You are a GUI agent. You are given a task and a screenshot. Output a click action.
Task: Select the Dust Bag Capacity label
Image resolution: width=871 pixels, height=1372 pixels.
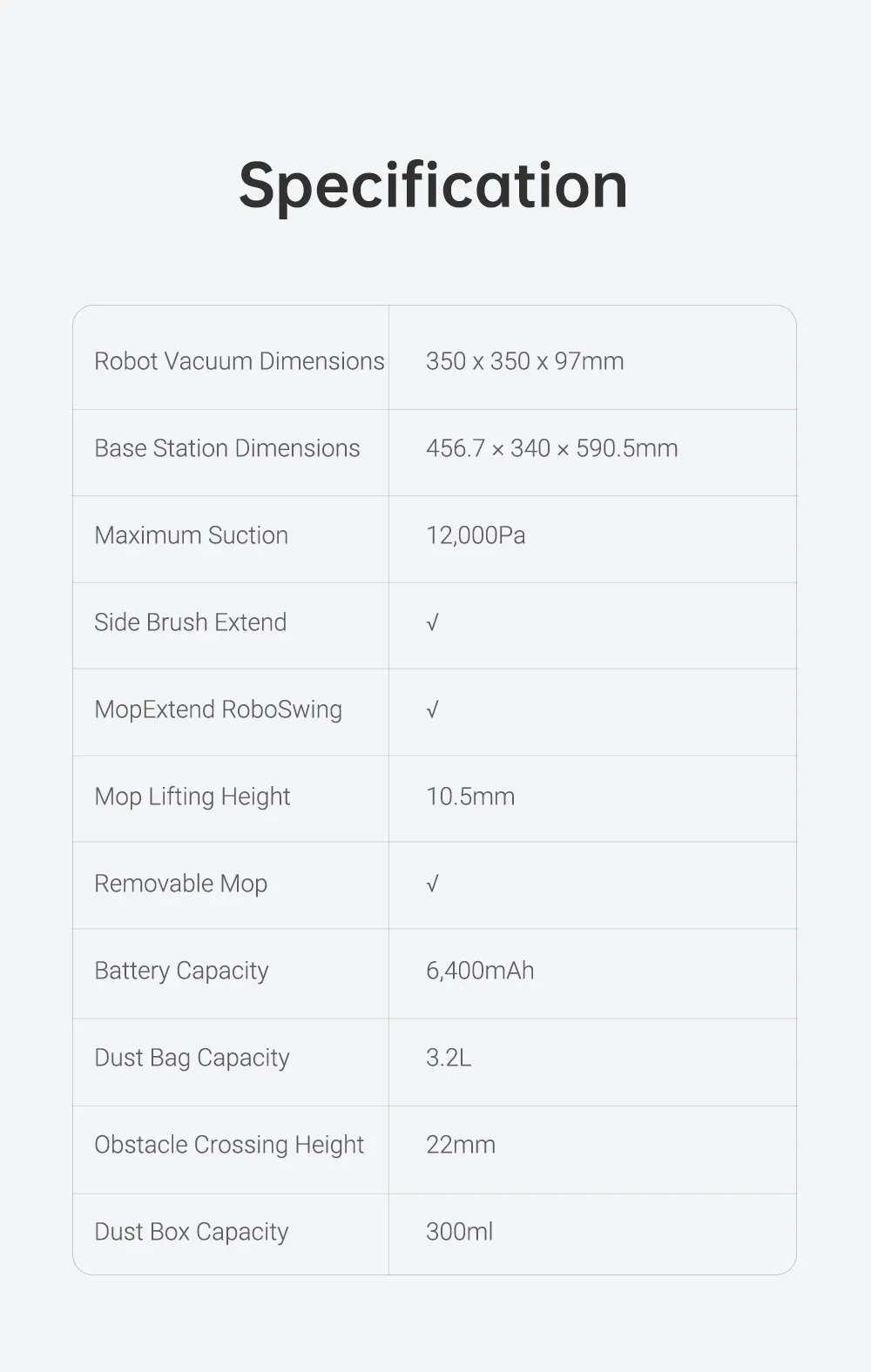192,1058
